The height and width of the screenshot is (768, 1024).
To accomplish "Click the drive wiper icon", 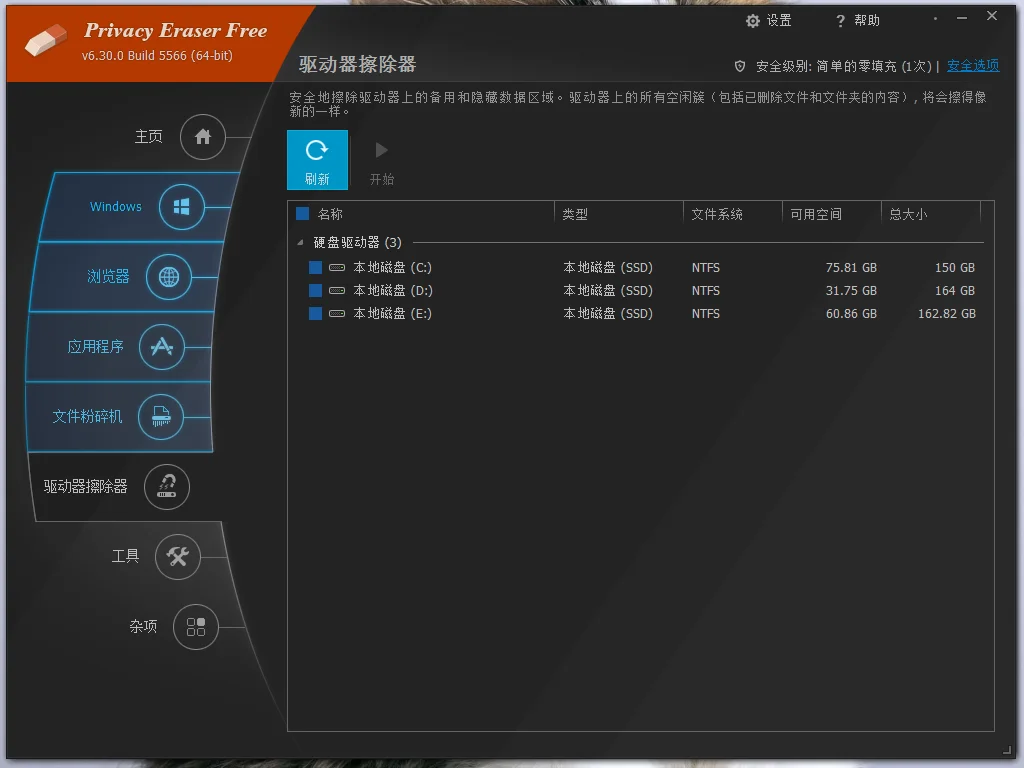I will coord(167,487).
